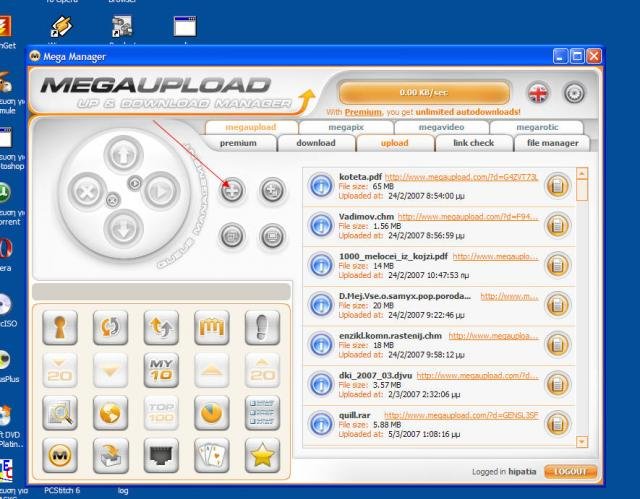Click info icon for koteta.pdf

pyautogui.click(x=321, y=186)
